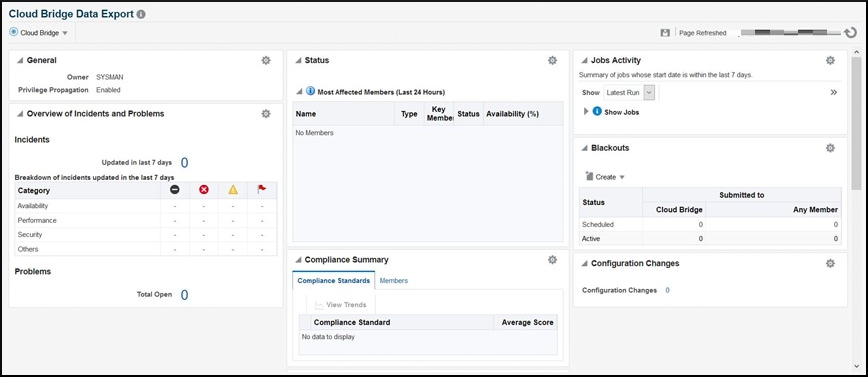868x377 pixels.
Task: Collapse the Overview of Incidents and Problems panel
Action: pyautogui.click(x=20, y=114)
